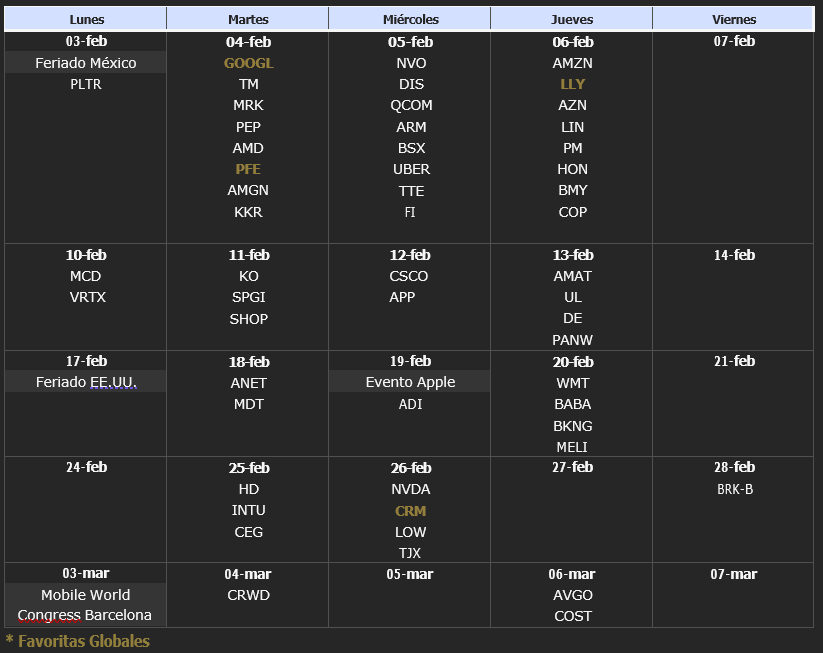This screenshot has width=823, height=653.
Task: Select the AZN ticker
Action: [572, 105]
